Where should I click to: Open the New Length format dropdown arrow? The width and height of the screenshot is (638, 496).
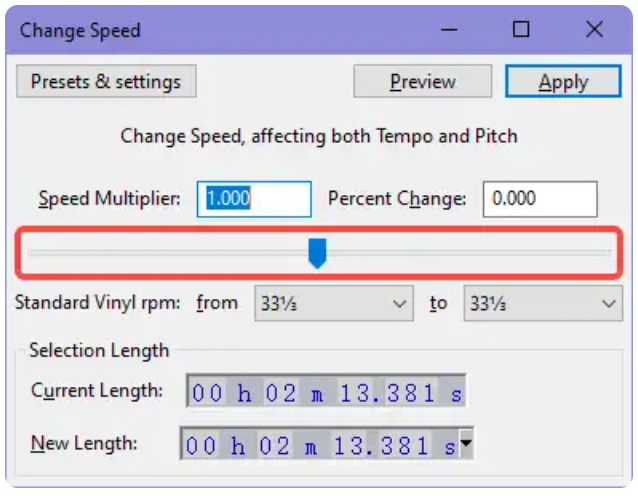pyautogui.click(x=466, y=443)
